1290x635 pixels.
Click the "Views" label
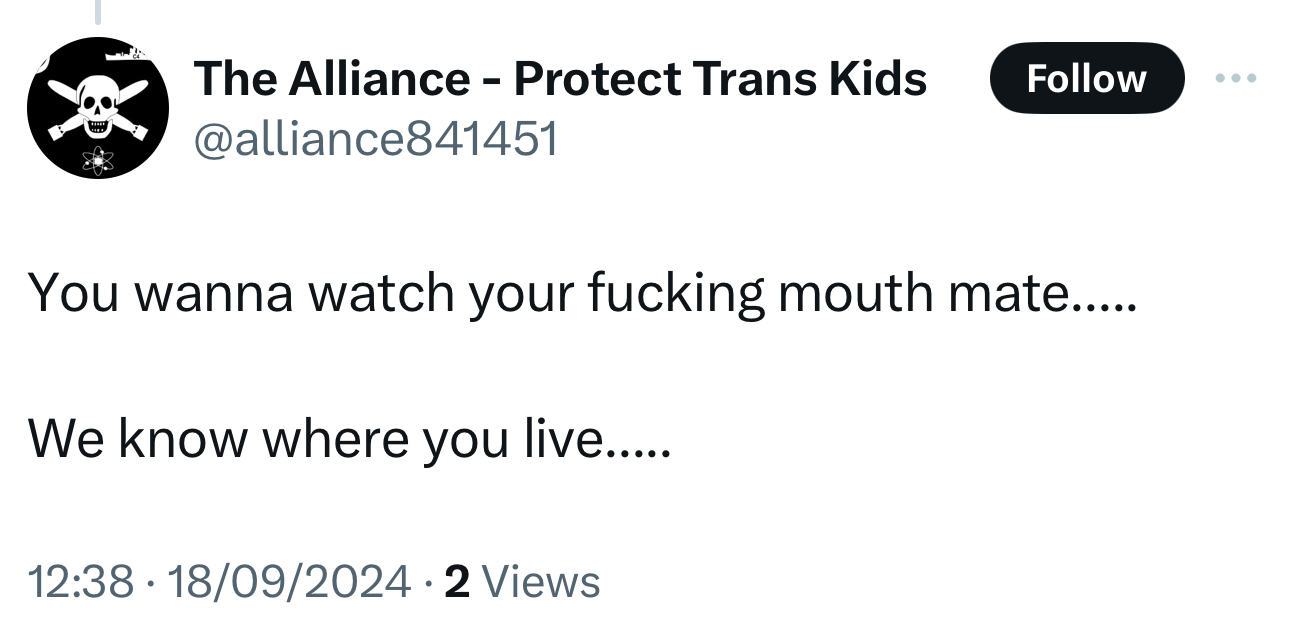pyautogui.click(x=540, y=582)
